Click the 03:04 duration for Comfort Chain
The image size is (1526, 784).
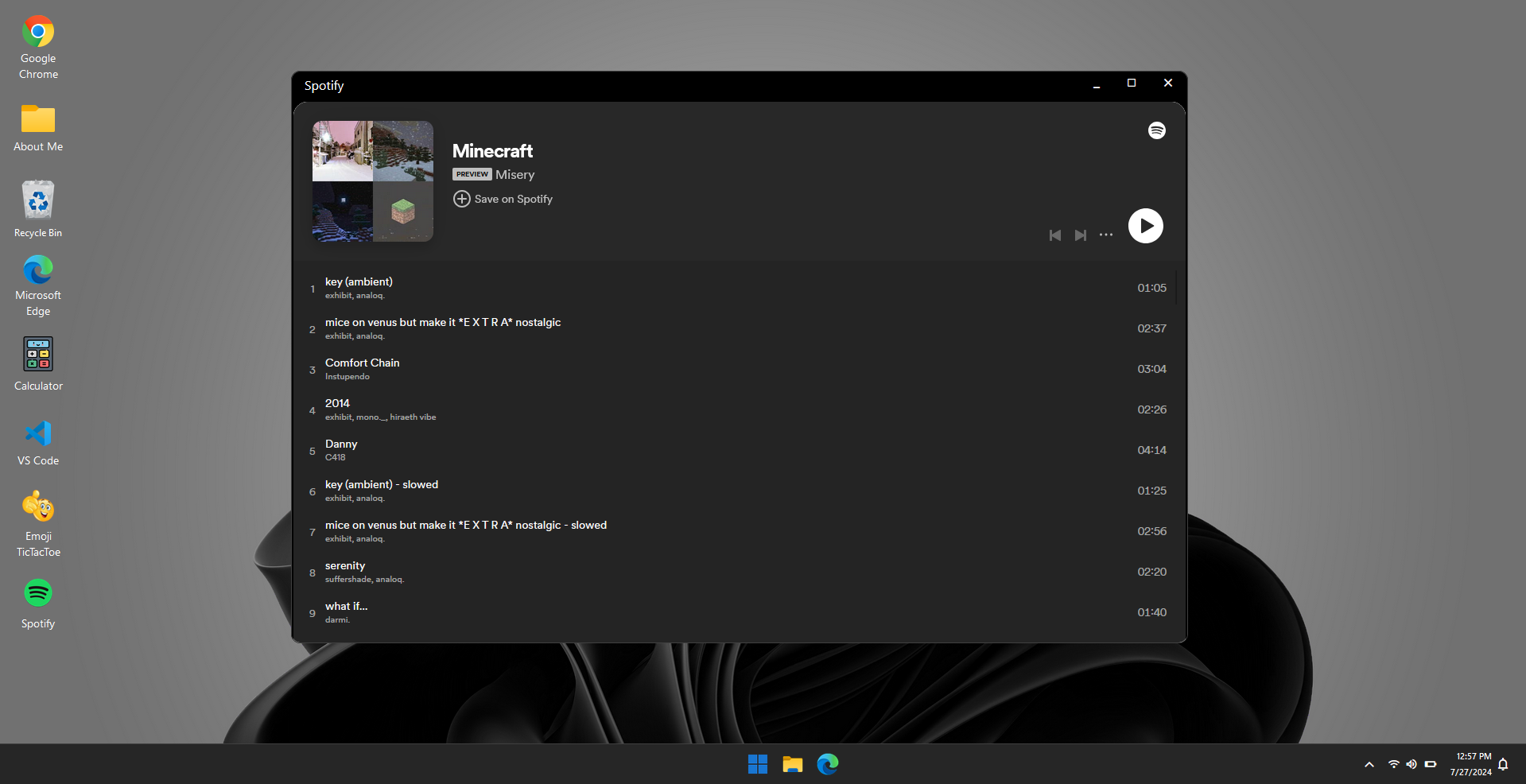[x=1151, y=369]
